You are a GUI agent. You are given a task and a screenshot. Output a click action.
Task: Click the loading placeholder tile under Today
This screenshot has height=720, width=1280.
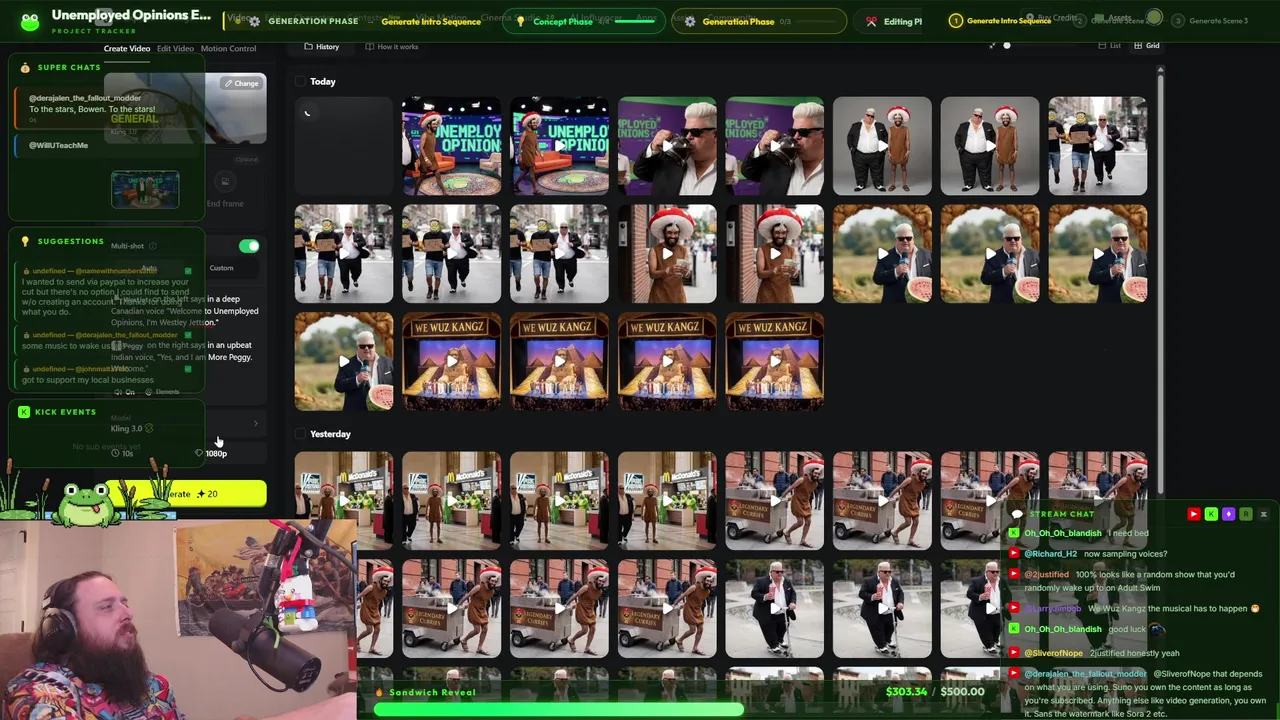(x=343, y=146)
